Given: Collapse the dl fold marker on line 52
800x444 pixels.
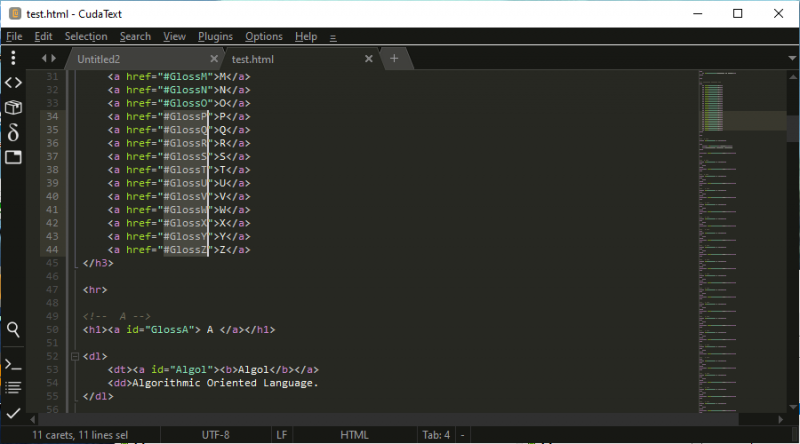Looking at the screenshot, I should (74, 356).
